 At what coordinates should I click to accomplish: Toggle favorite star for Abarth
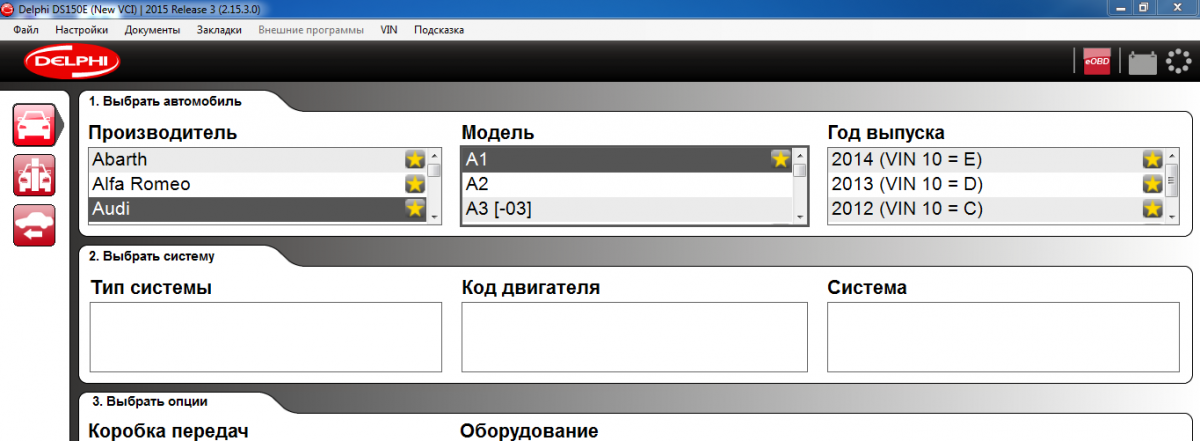point(415,159)
